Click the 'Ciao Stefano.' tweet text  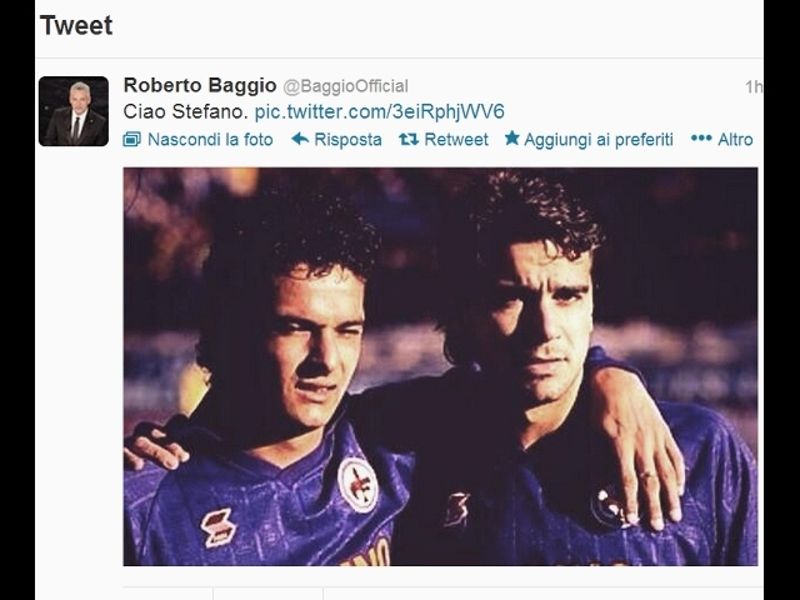[186, 112]
